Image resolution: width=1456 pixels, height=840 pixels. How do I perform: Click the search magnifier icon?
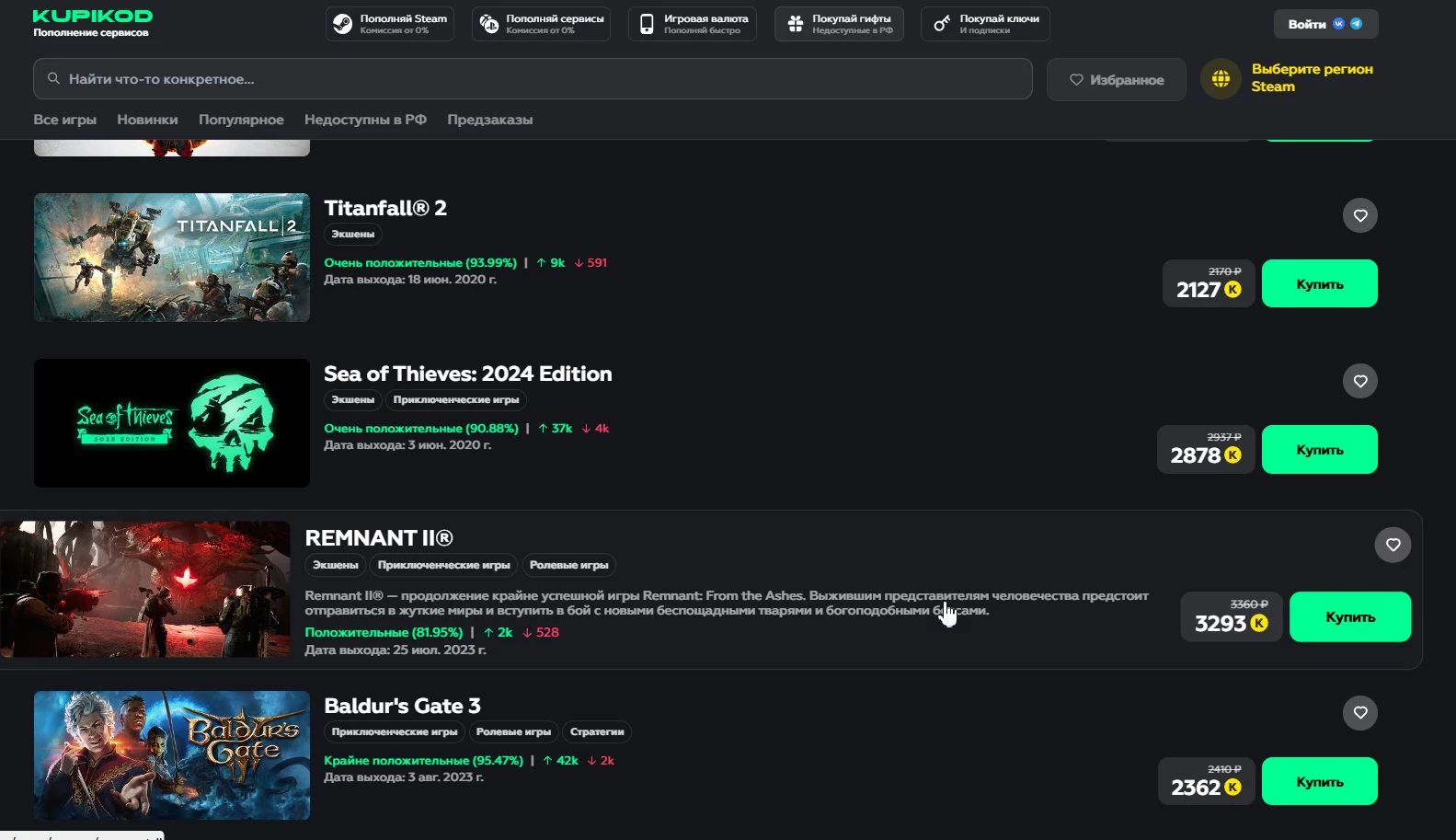click(54, 79)
